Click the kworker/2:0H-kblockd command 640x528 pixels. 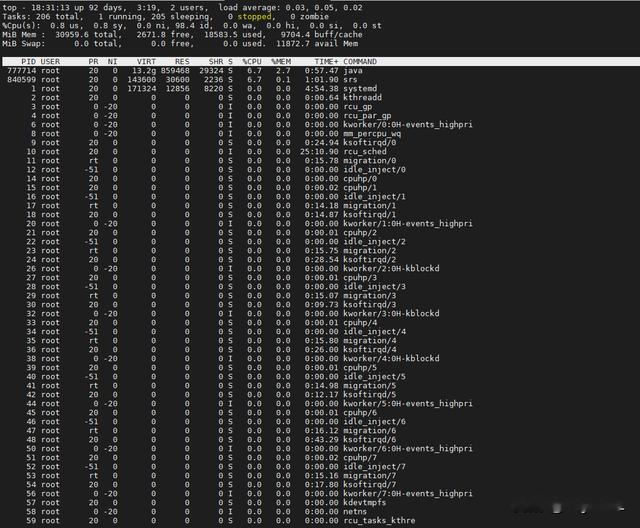click(x=391, y=268)
